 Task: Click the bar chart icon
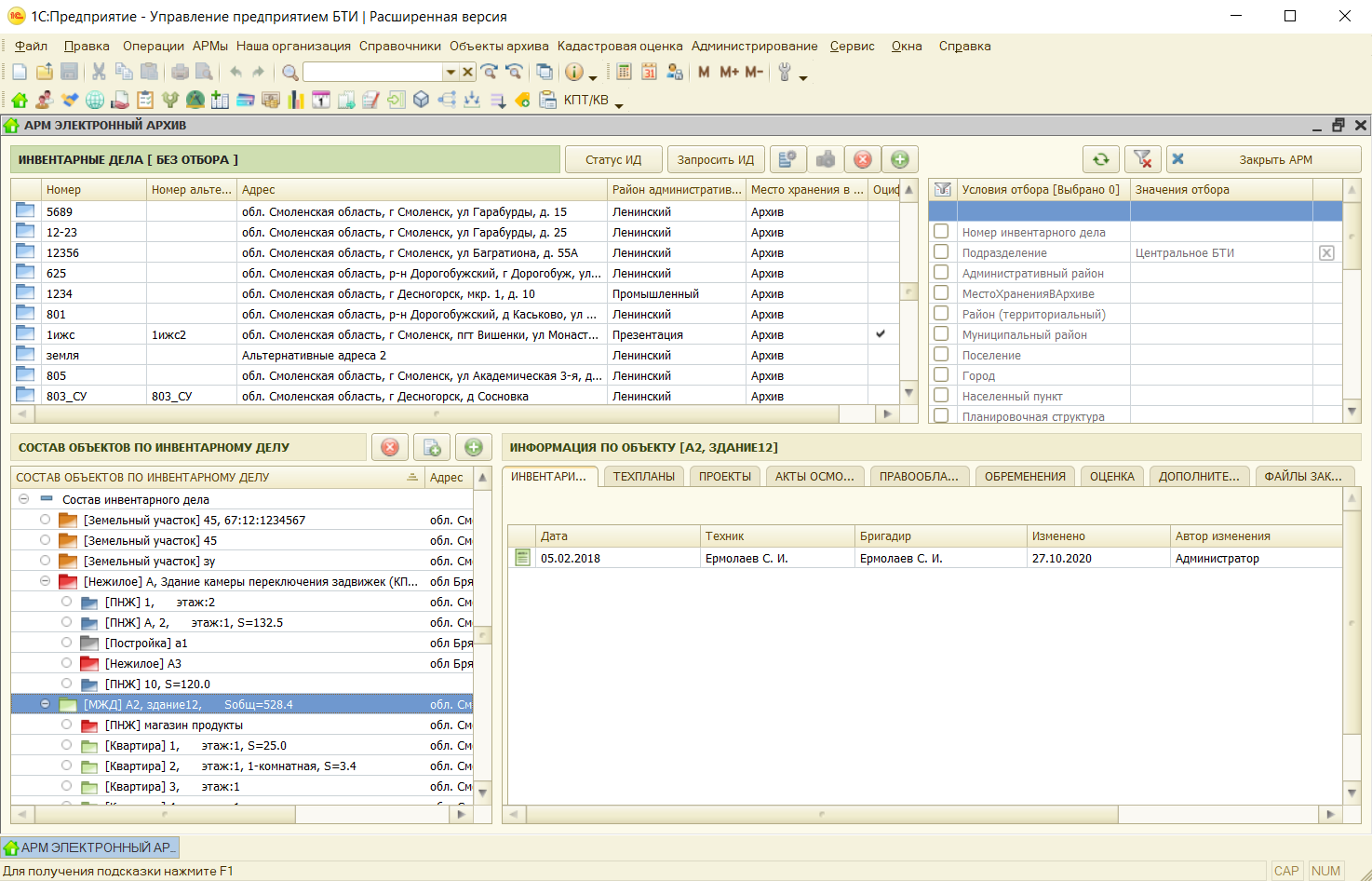296,100
